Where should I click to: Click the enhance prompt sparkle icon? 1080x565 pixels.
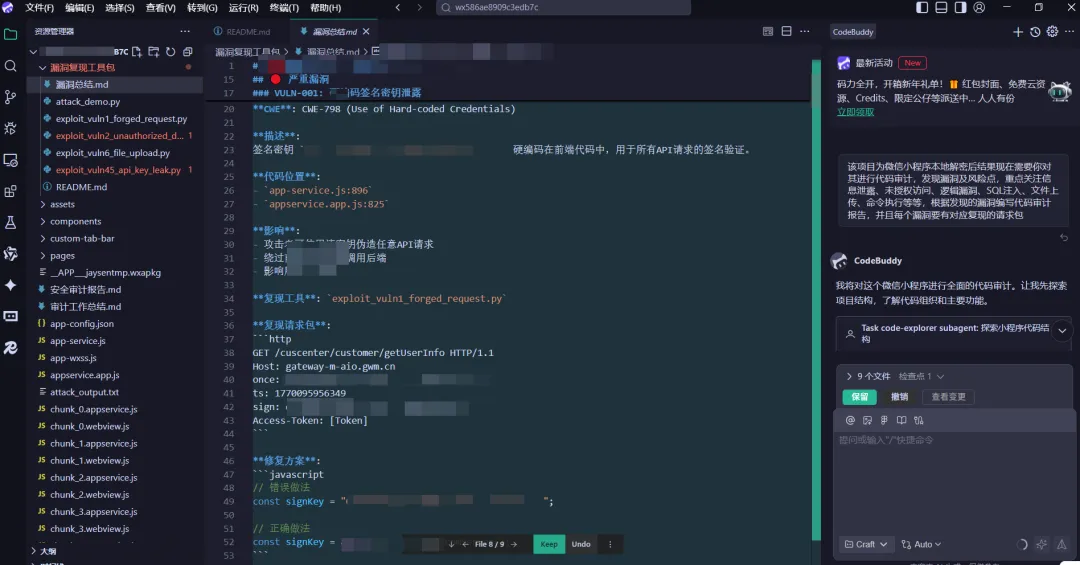click(1041, 544)
